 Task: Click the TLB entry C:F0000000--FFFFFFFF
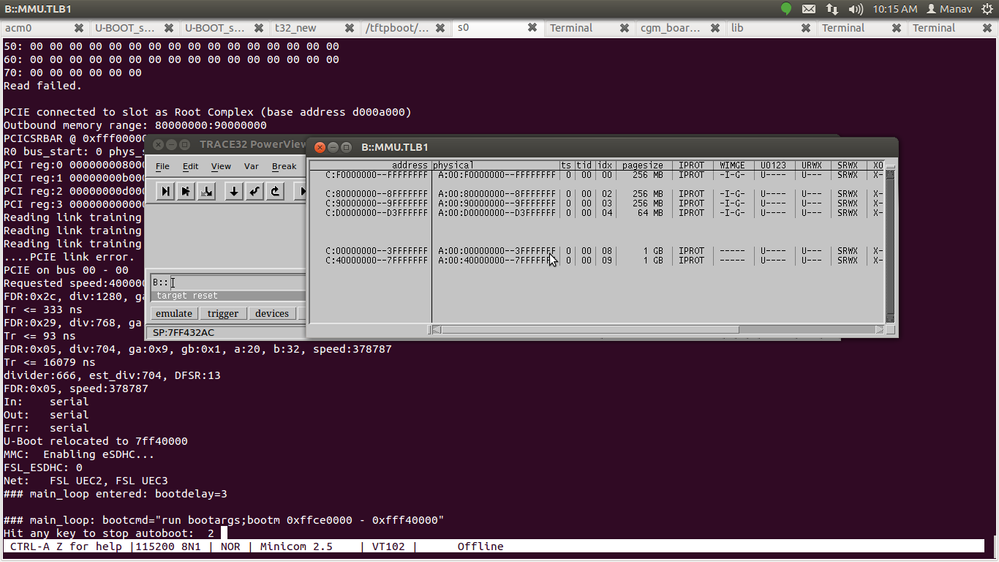377,175
